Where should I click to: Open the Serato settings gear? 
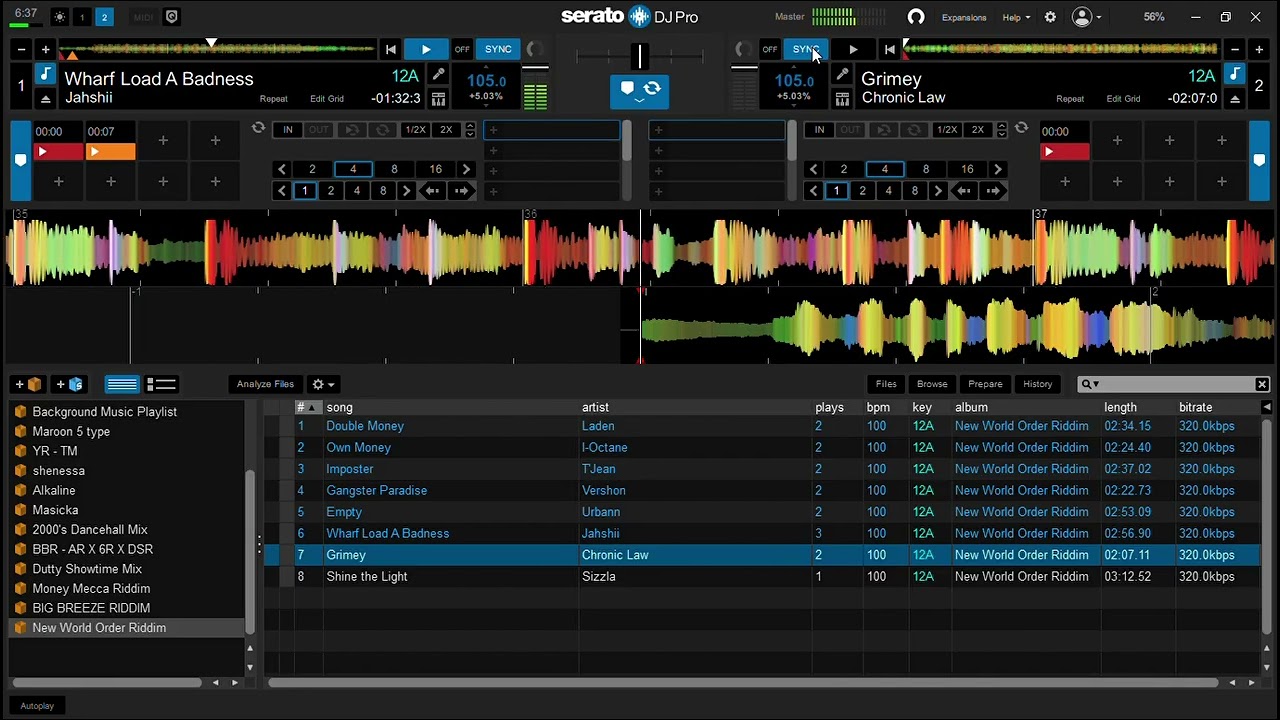point(1050,17)
